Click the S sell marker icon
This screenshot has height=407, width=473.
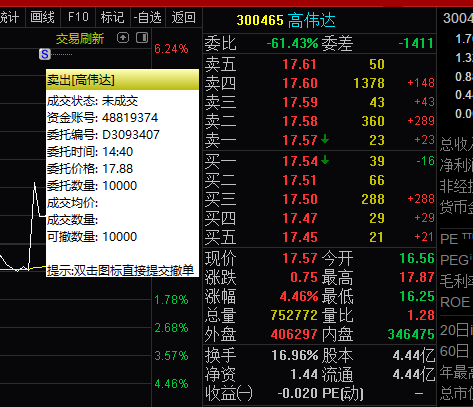pyautogui.click(x=45, y=54)
